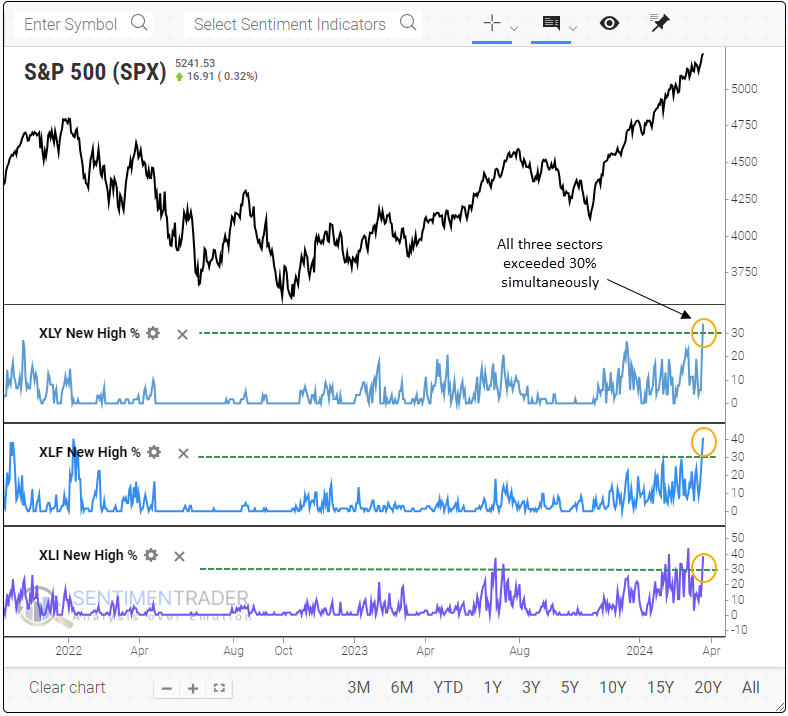
Task: Open XLY New High % settings gear
Action: pos(153,333)
